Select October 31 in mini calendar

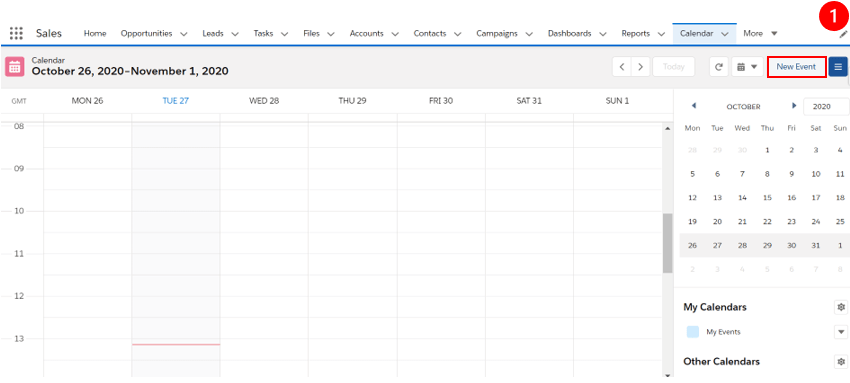click(x=816, y=245)
